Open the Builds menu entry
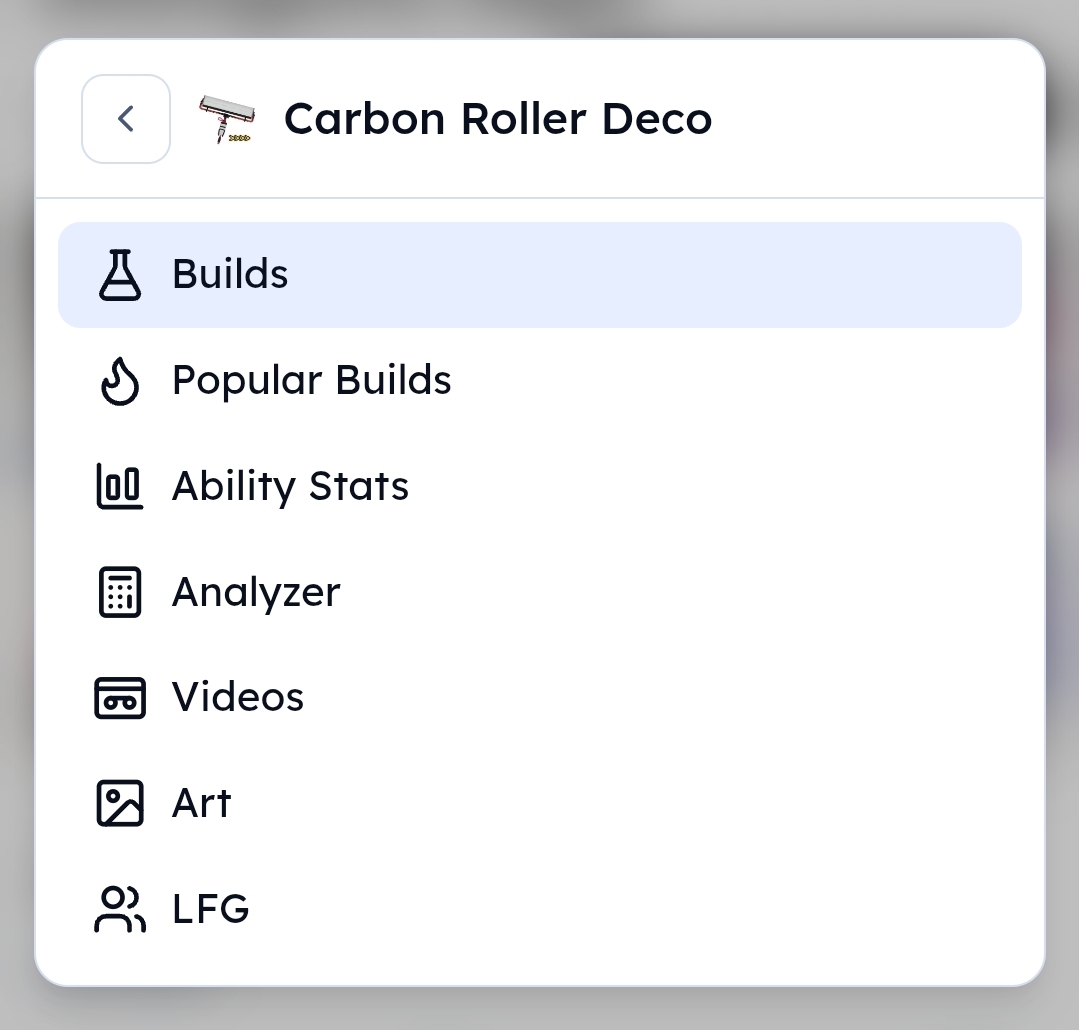The image size is (1079, 1030). (540, 275)
